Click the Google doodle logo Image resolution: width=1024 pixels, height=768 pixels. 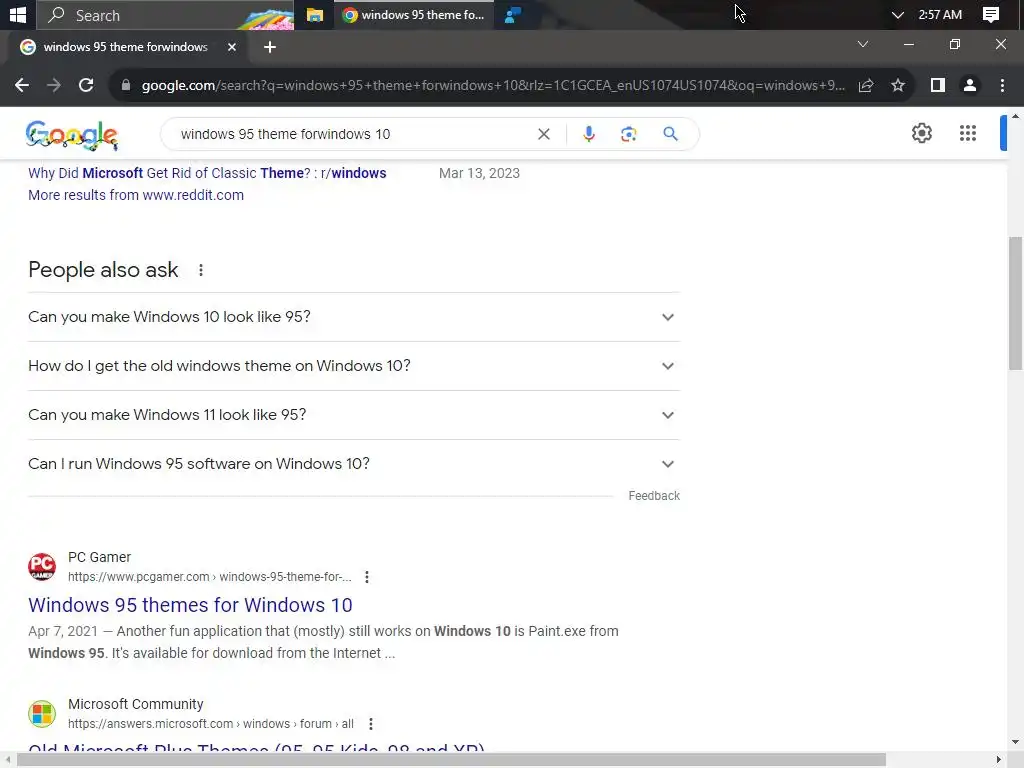[72, 135]
